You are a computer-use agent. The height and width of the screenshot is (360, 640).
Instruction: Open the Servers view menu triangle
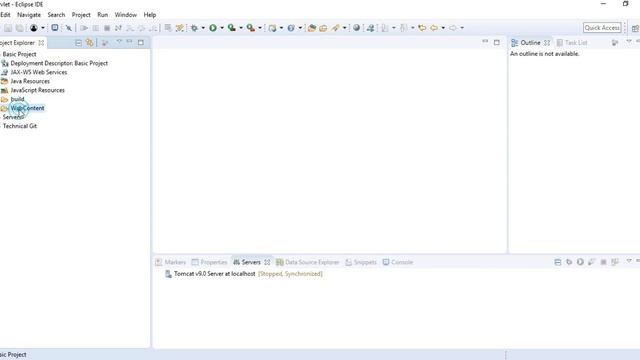coord(629,261)
